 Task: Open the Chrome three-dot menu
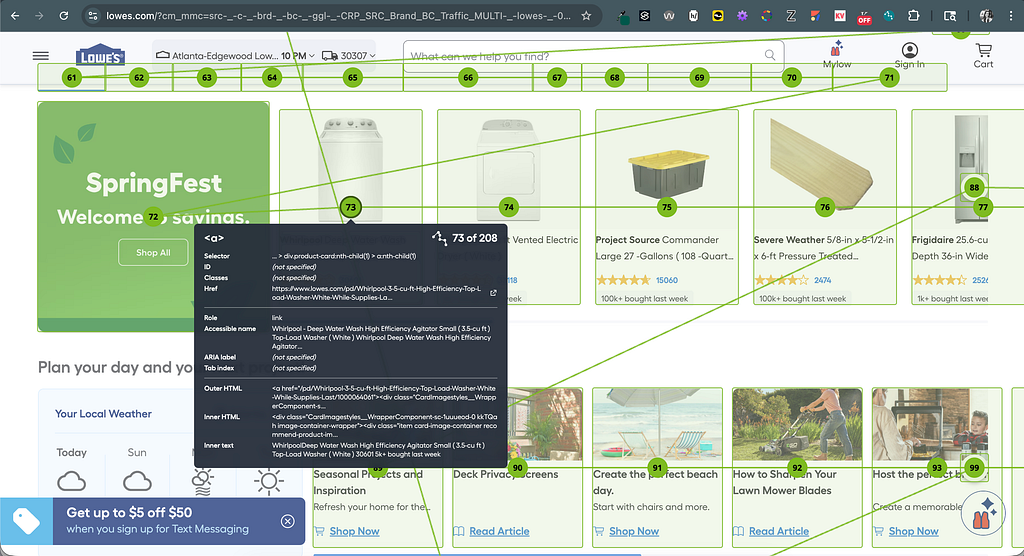point(1012,16)
